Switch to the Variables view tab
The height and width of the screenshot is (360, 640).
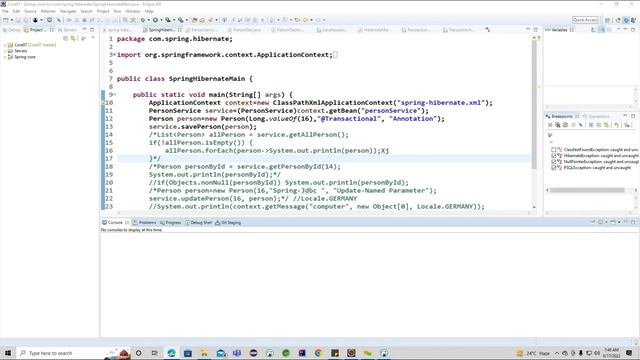click(x=560, y=30)
